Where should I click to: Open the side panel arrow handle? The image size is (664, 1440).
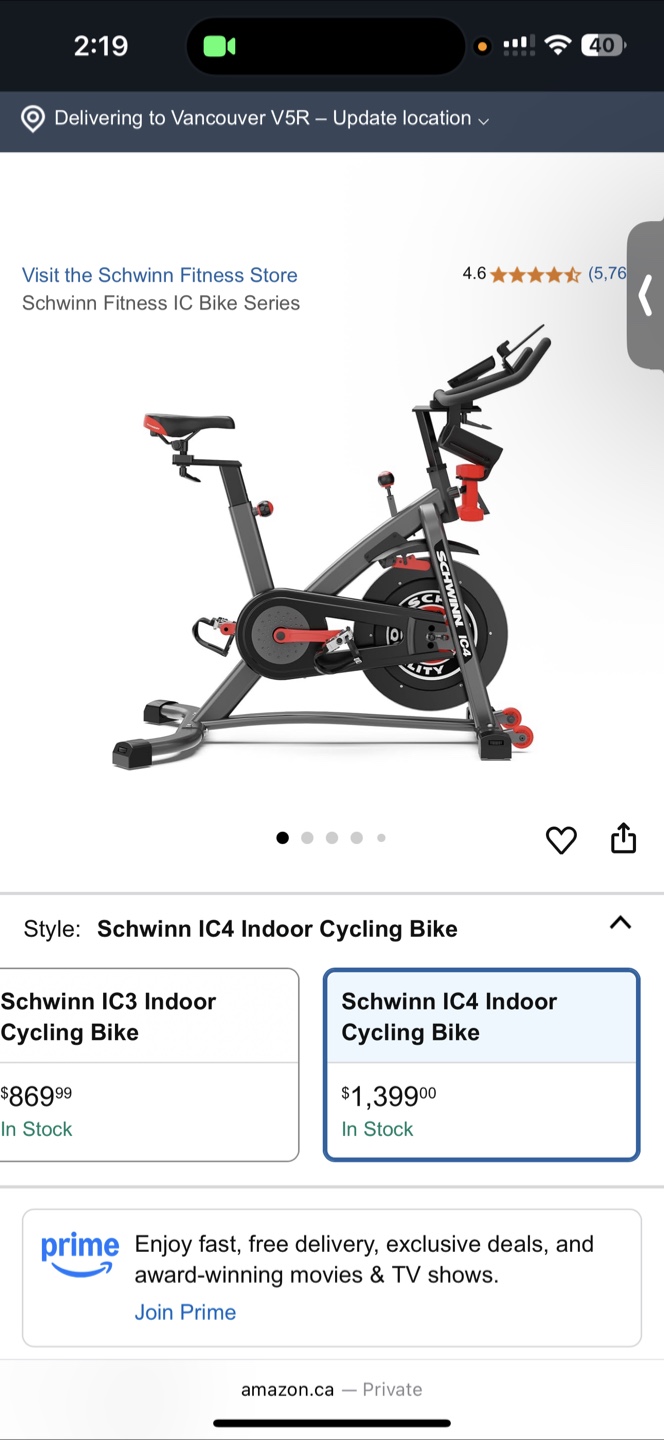(646, 296)
